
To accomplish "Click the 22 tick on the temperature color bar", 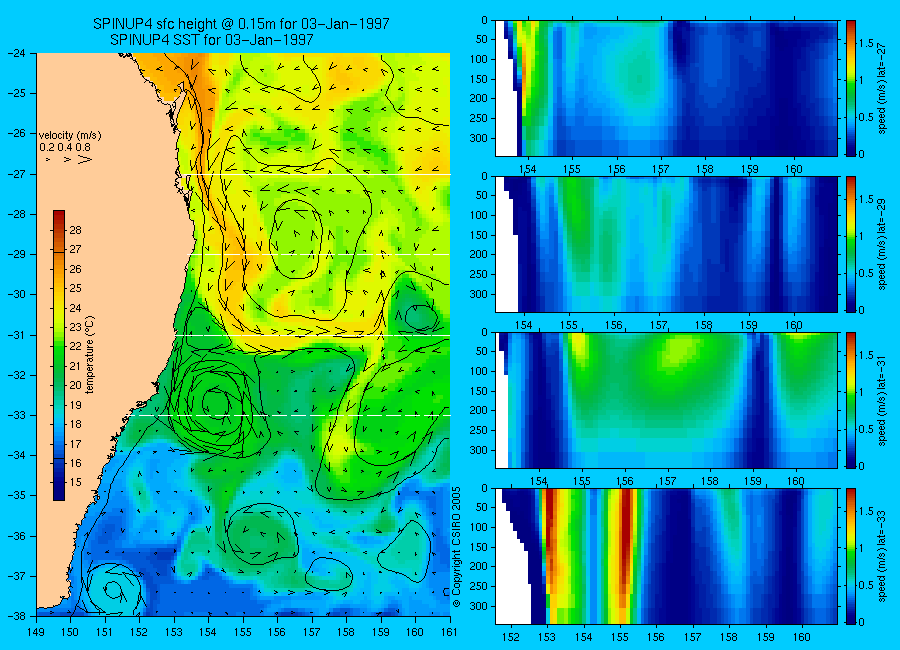I will (75, 346).
